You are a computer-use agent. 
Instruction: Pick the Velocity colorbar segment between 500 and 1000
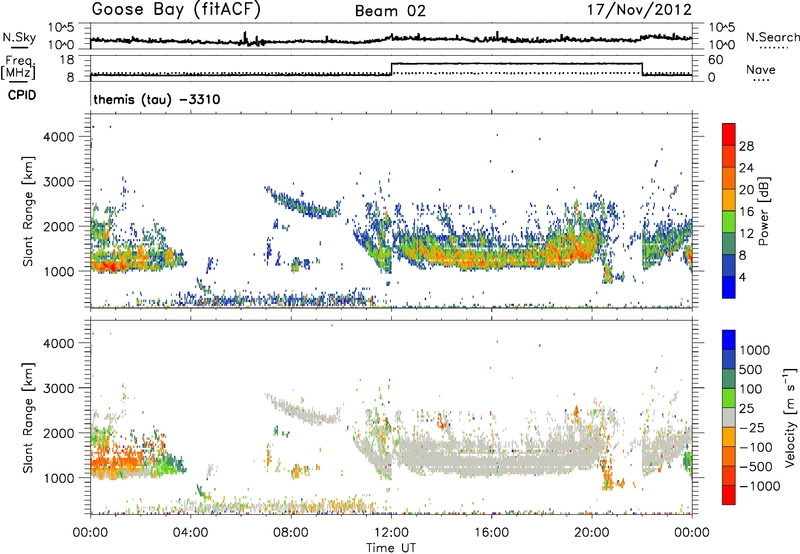click(729, 359)
